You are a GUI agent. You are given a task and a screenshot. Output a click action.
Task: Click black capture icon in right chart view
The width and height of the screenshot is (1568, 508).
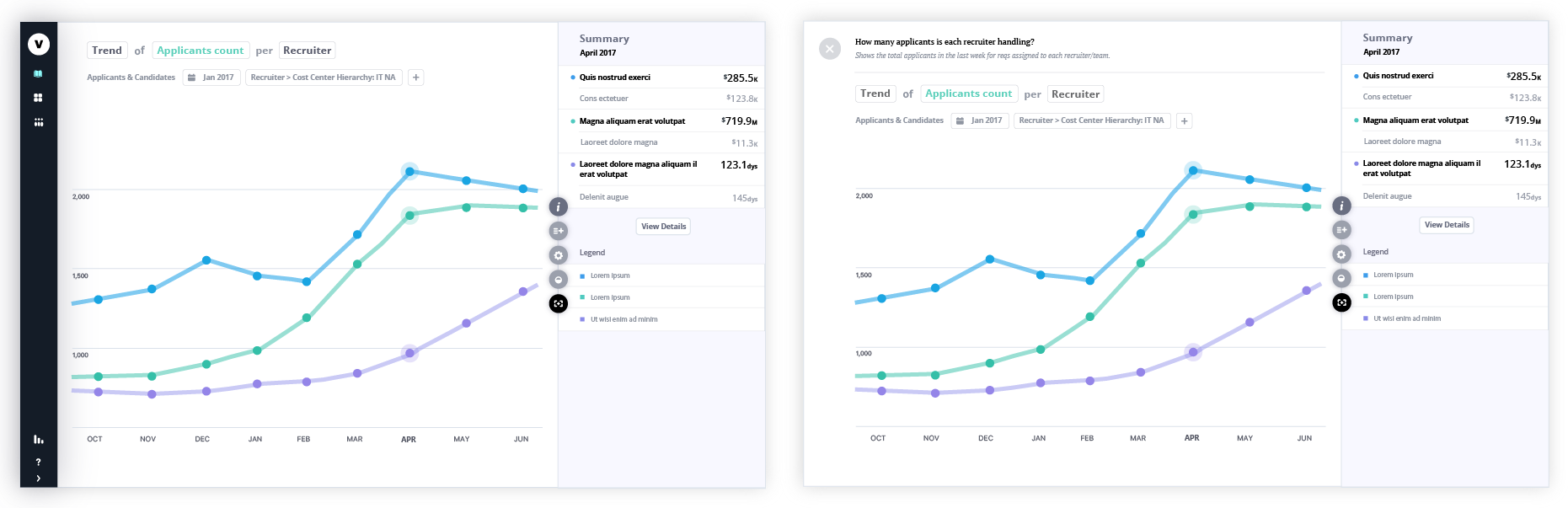(x=1341, y=302)
